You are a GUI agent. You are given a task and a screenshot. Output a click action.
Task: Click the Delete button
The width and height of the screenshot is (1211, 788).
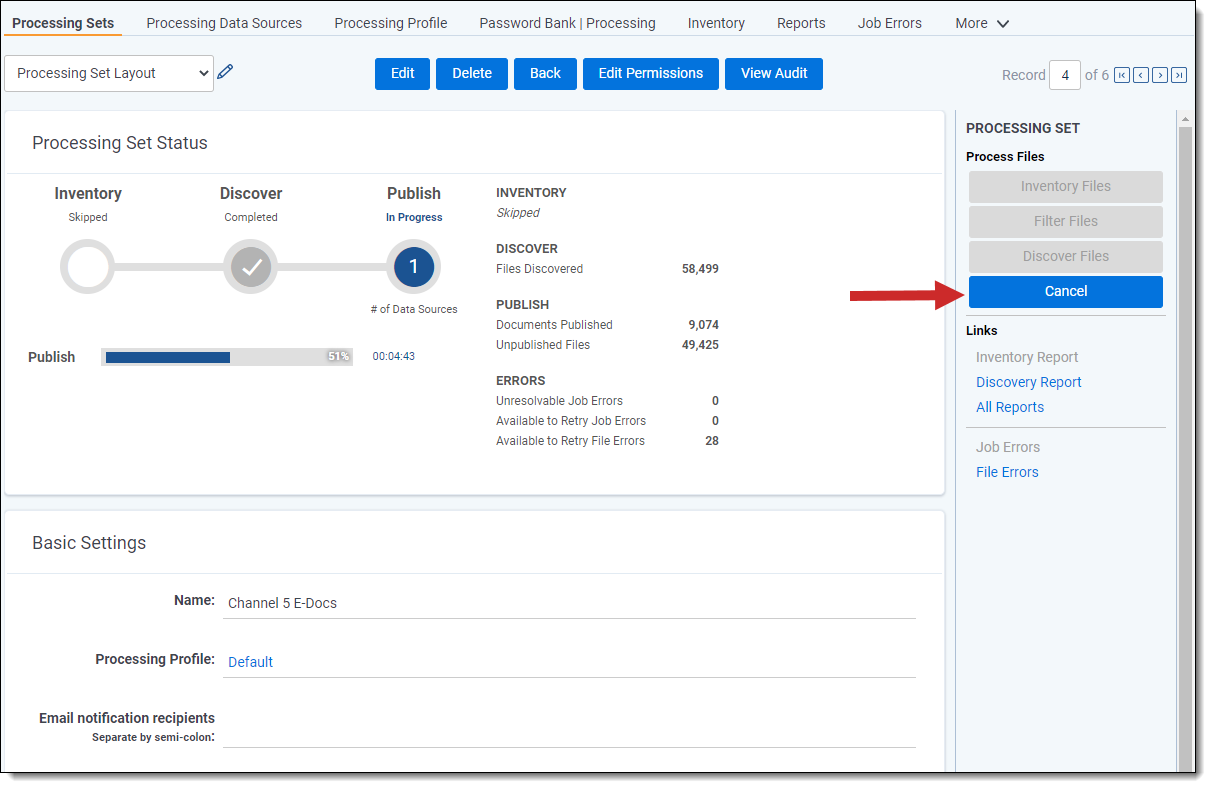click(x=472, y=73)
